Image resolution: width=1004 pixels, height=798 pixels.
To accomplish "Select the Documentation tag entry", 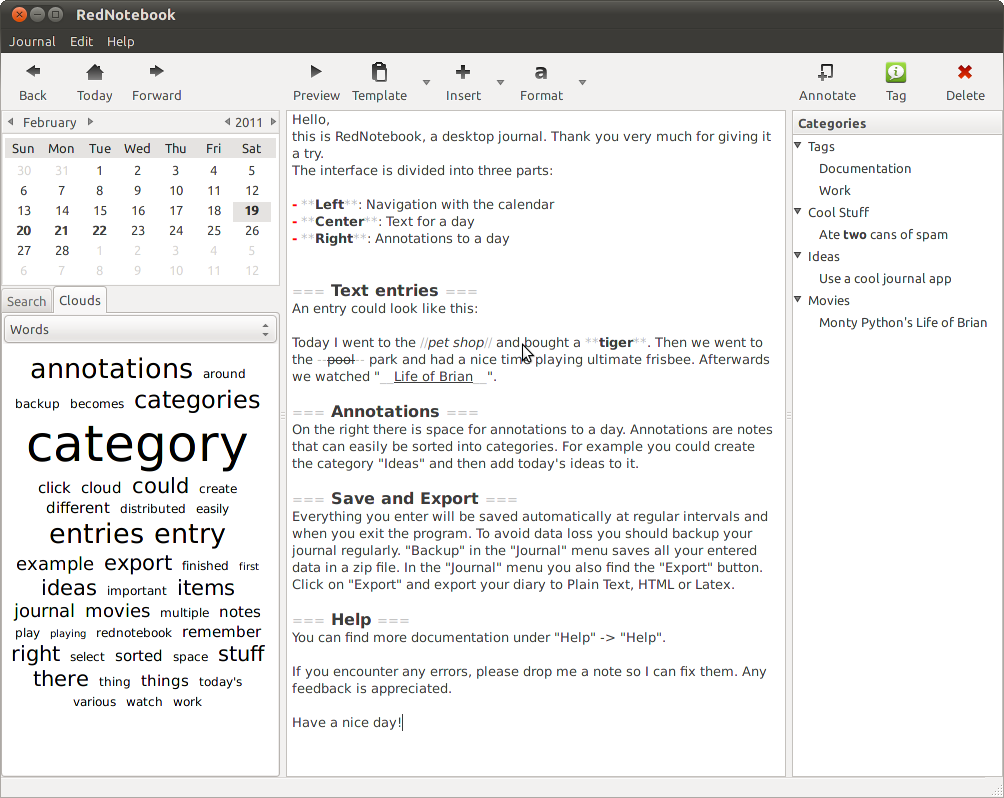I will tap(864, 168).
